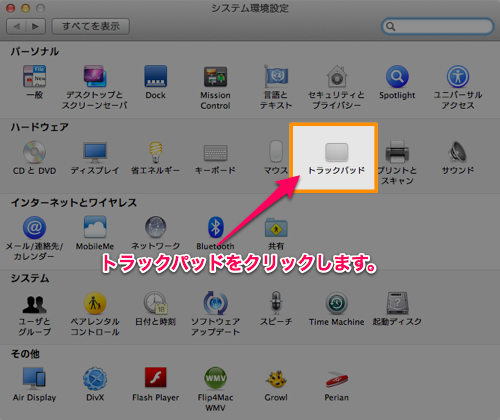Open ペアレンタルコントロール preferences
This screenshot has height=420, width=500.
coord(95,303)
